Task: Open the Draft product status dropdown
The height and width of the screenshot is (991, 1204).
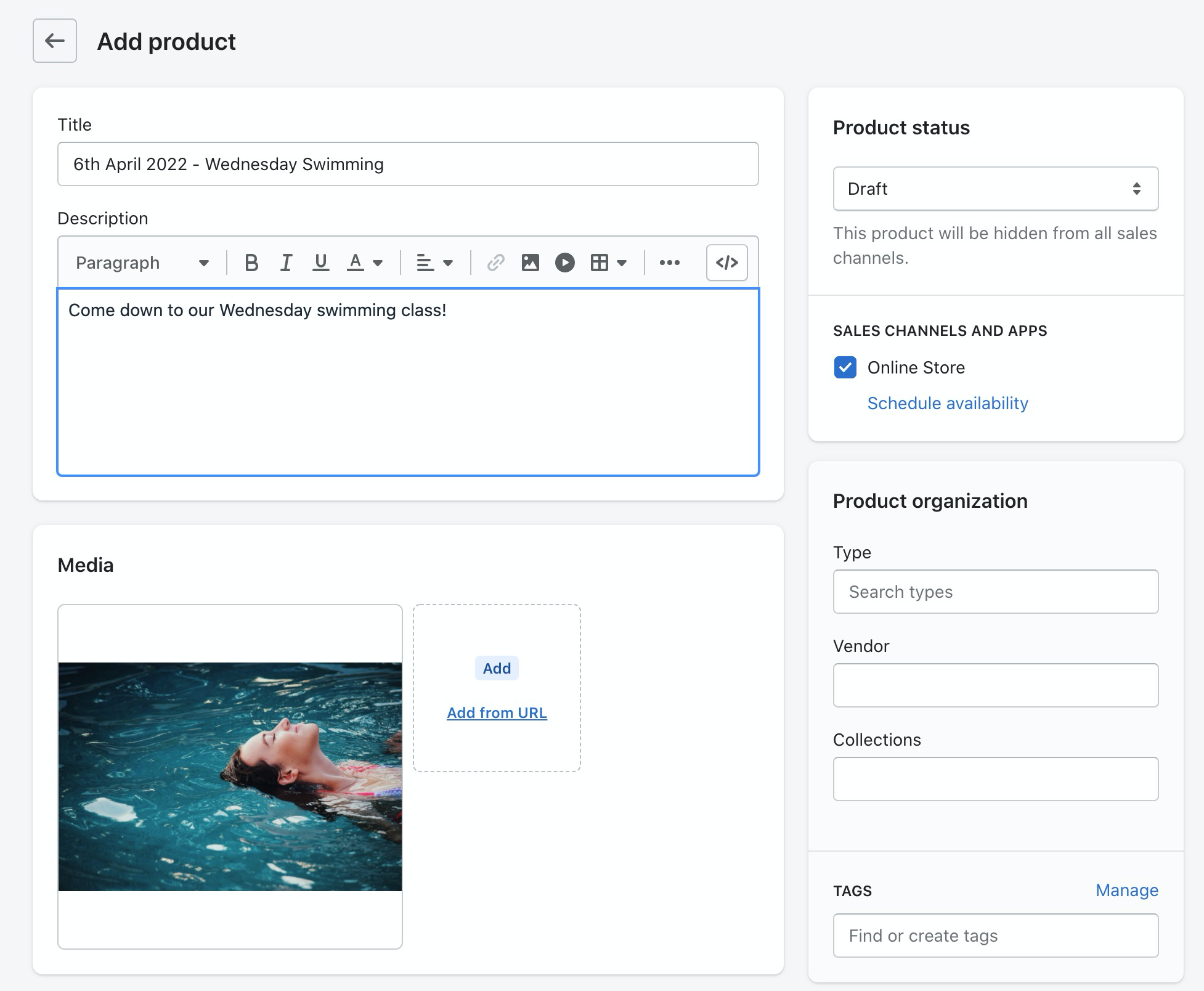Action: pyautogui.click(x=996, y=189)
